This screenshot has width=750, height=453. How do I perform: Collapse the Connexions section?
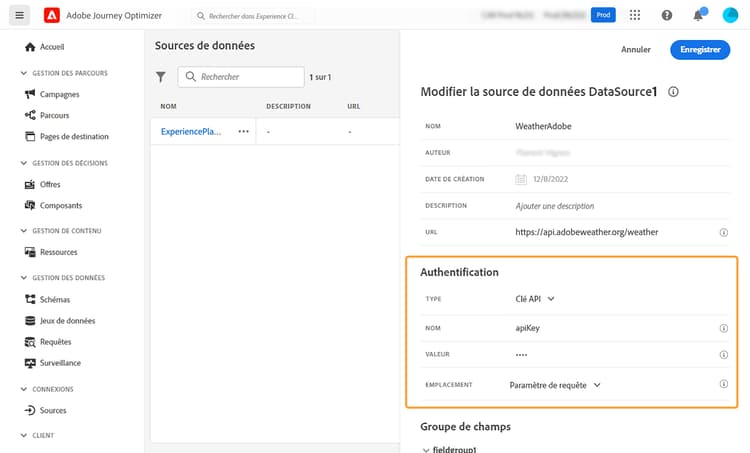[x=23, y=389]
